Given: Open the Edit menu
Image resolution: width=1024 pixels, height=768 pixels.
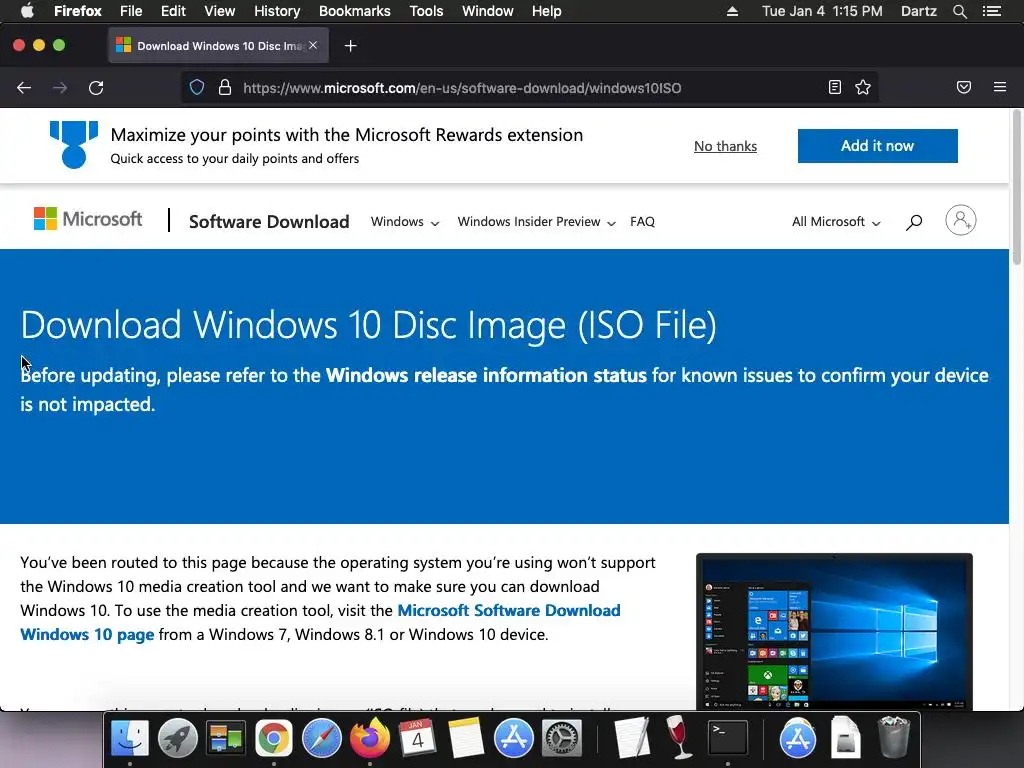Looking at the screenshot, I should pyautogui.click(x=173, y=11).
